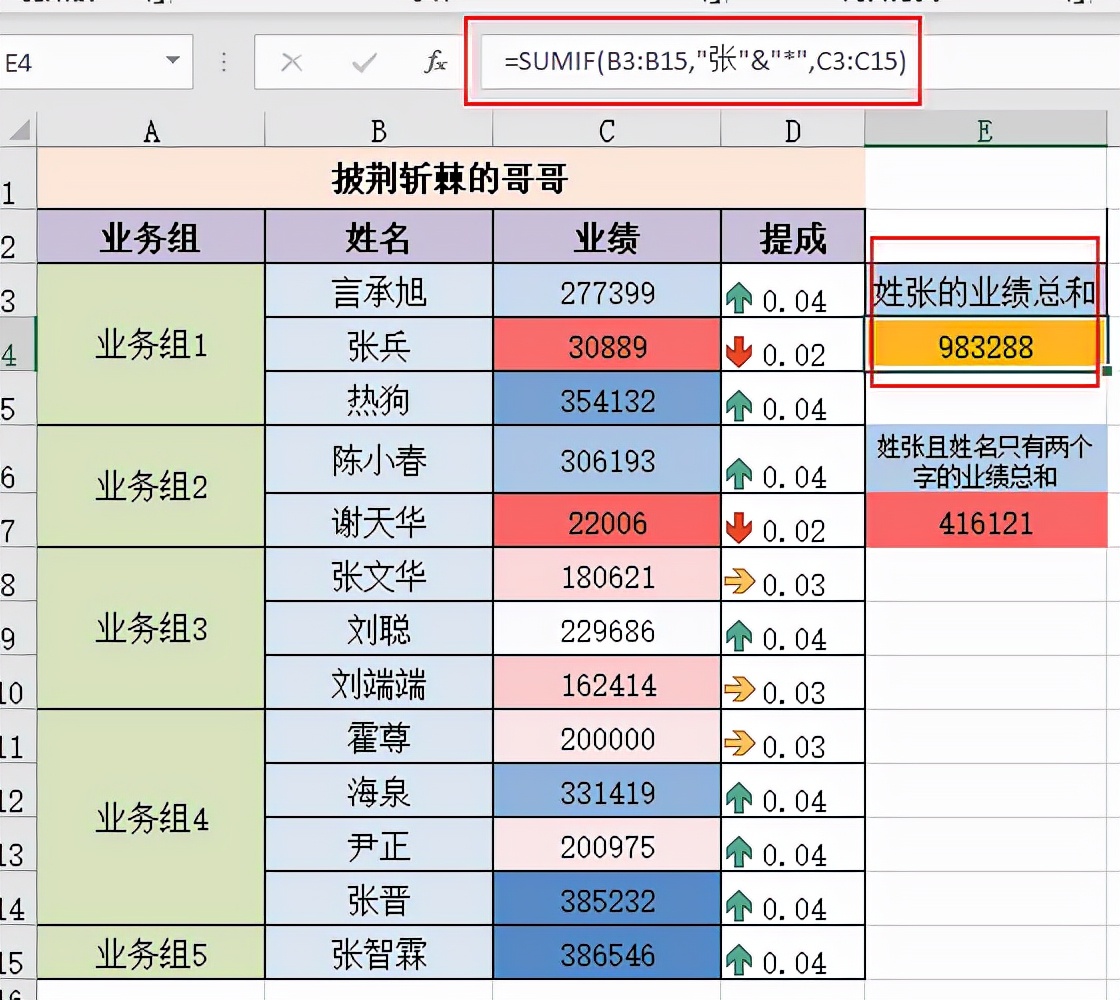Select name cell 霍尊
Screen dimensions: 1120x1000
[379, 736]
